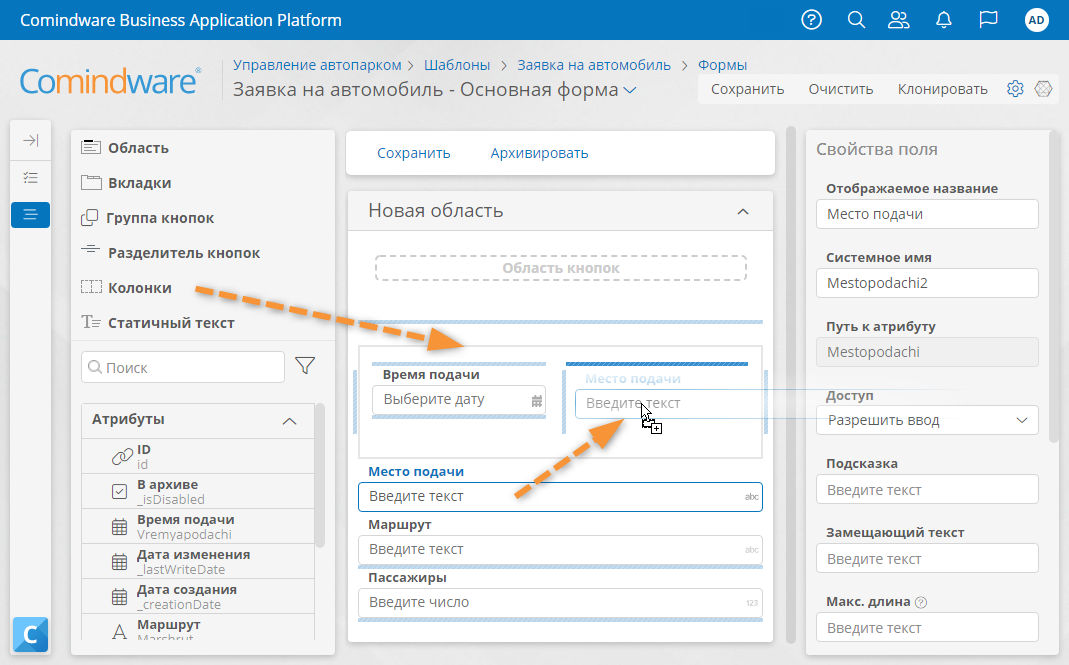Image resolution: width=1069 pixels, height=665 pixels.
Task: Click Подсказка input field
Action: coord(927,490)
